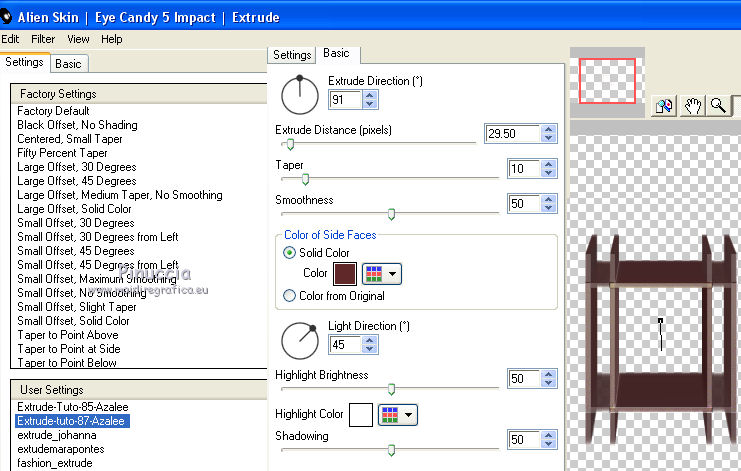Open the Help menu
The height and width of the screenshot is (471, 741).
[x=112, y=39]
